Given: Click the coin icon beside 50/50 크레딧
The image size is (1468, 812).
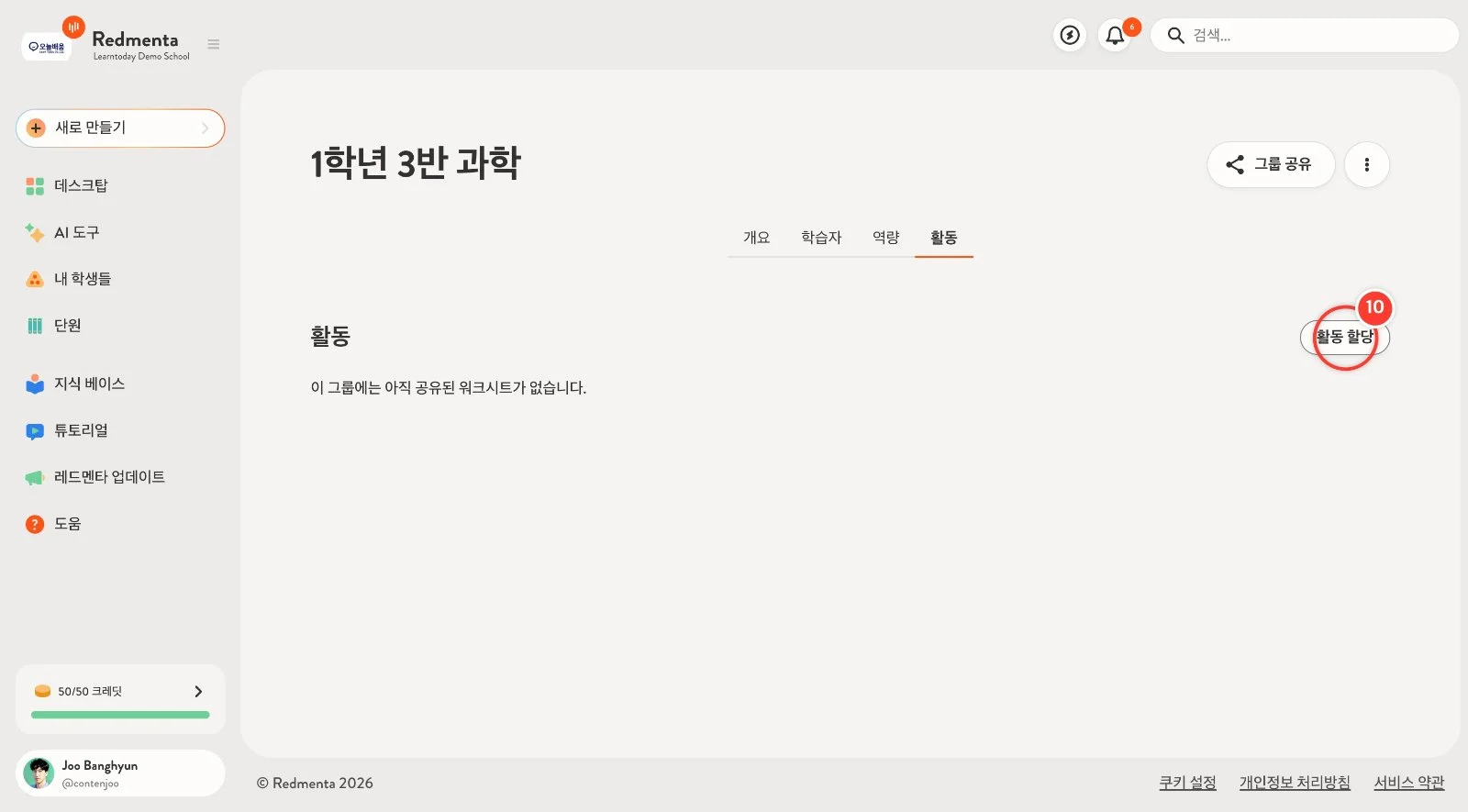Looking at the screenshot, I should 42,691.
